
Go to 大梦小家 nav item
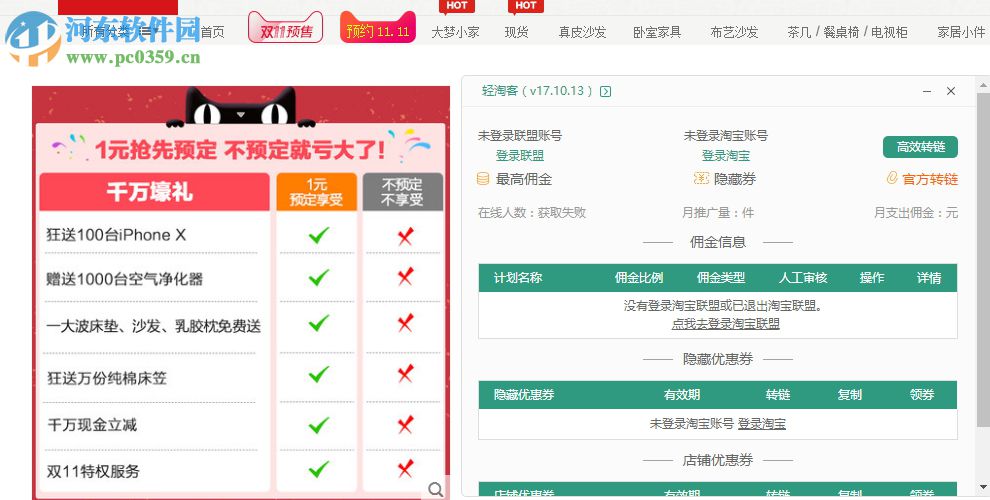[x=455, y=32]
